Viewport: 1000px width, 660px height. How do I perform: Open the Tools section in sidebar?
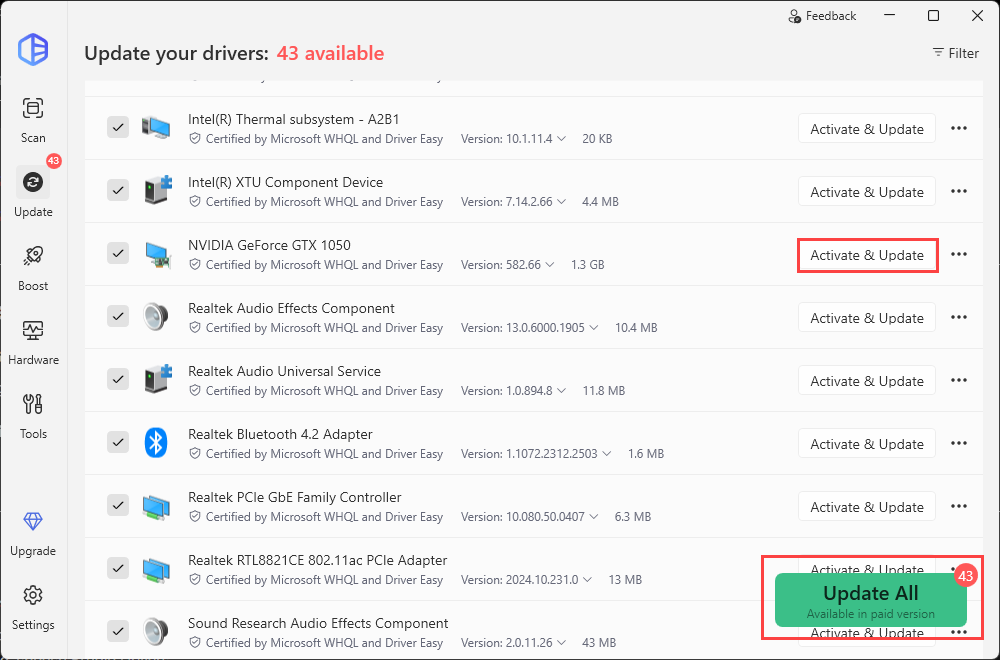(x=33, y=415)
